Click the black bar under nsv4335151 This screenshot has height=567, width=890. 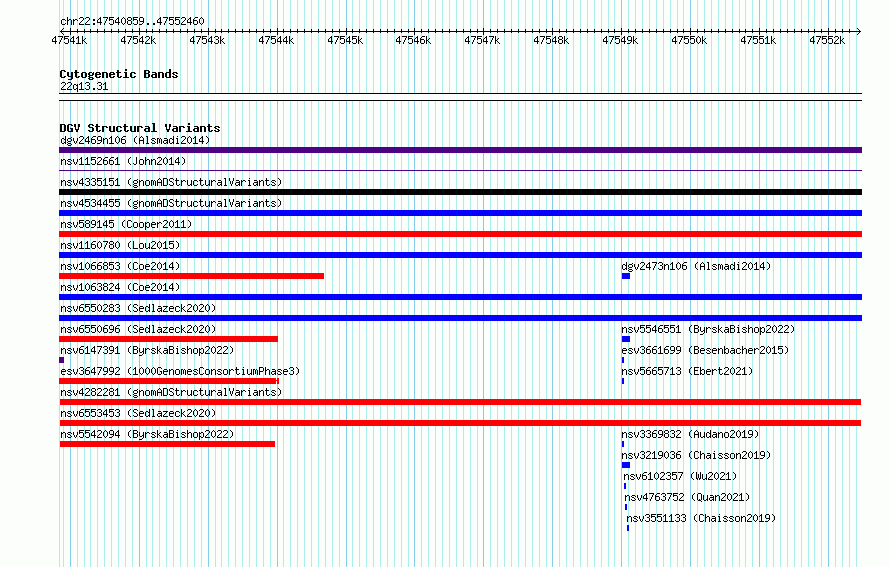click(460, 192)
